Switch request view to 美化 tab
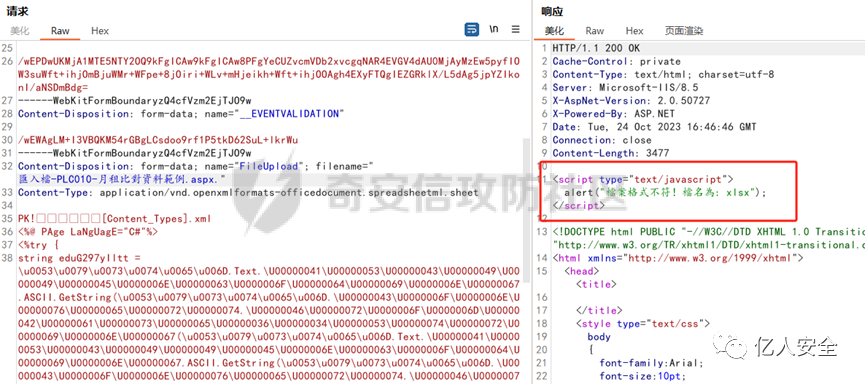 (20, 31)
